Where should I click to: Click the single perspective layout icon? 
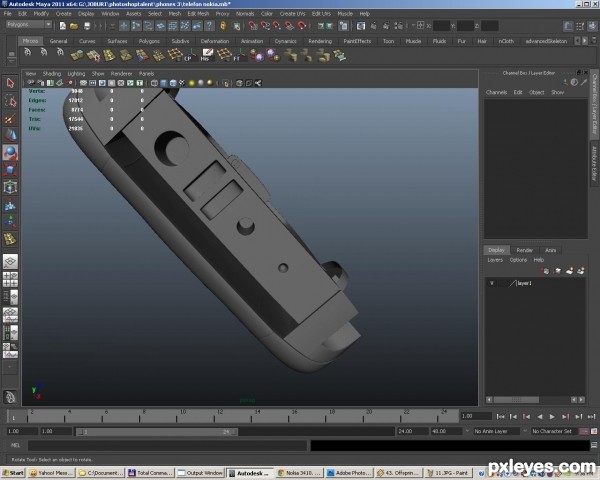coord(10,262)
